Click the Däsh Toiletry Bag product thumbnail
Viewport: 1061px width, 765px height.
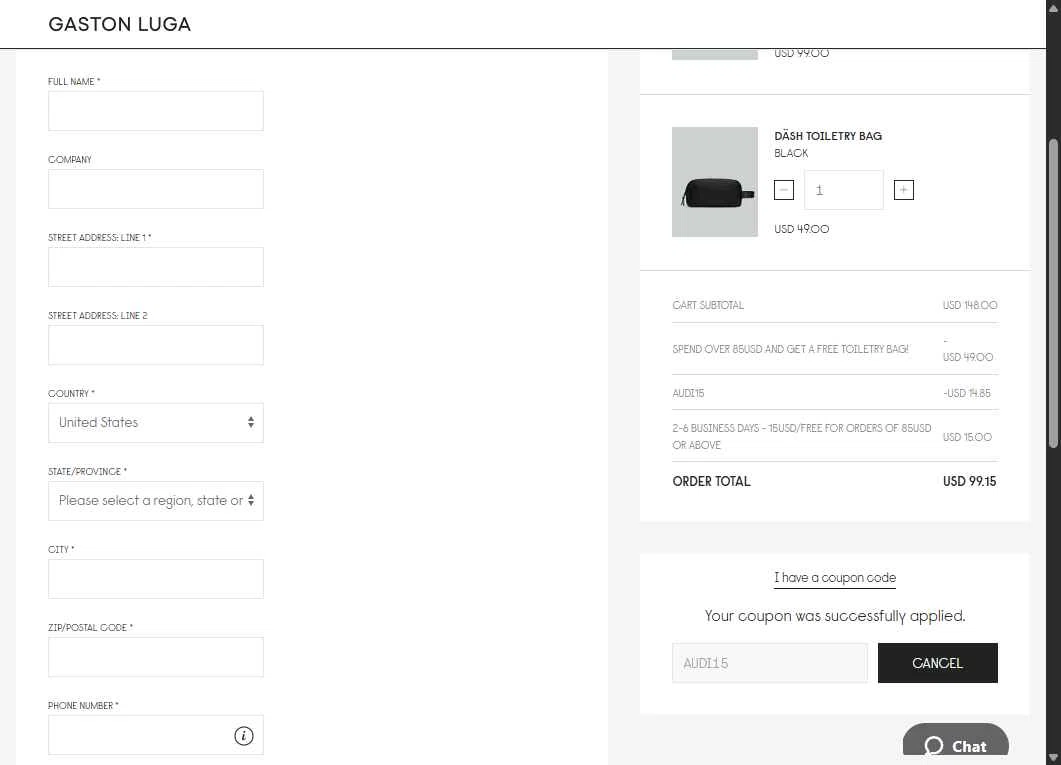pyautogui.click(x=715, y=182)
